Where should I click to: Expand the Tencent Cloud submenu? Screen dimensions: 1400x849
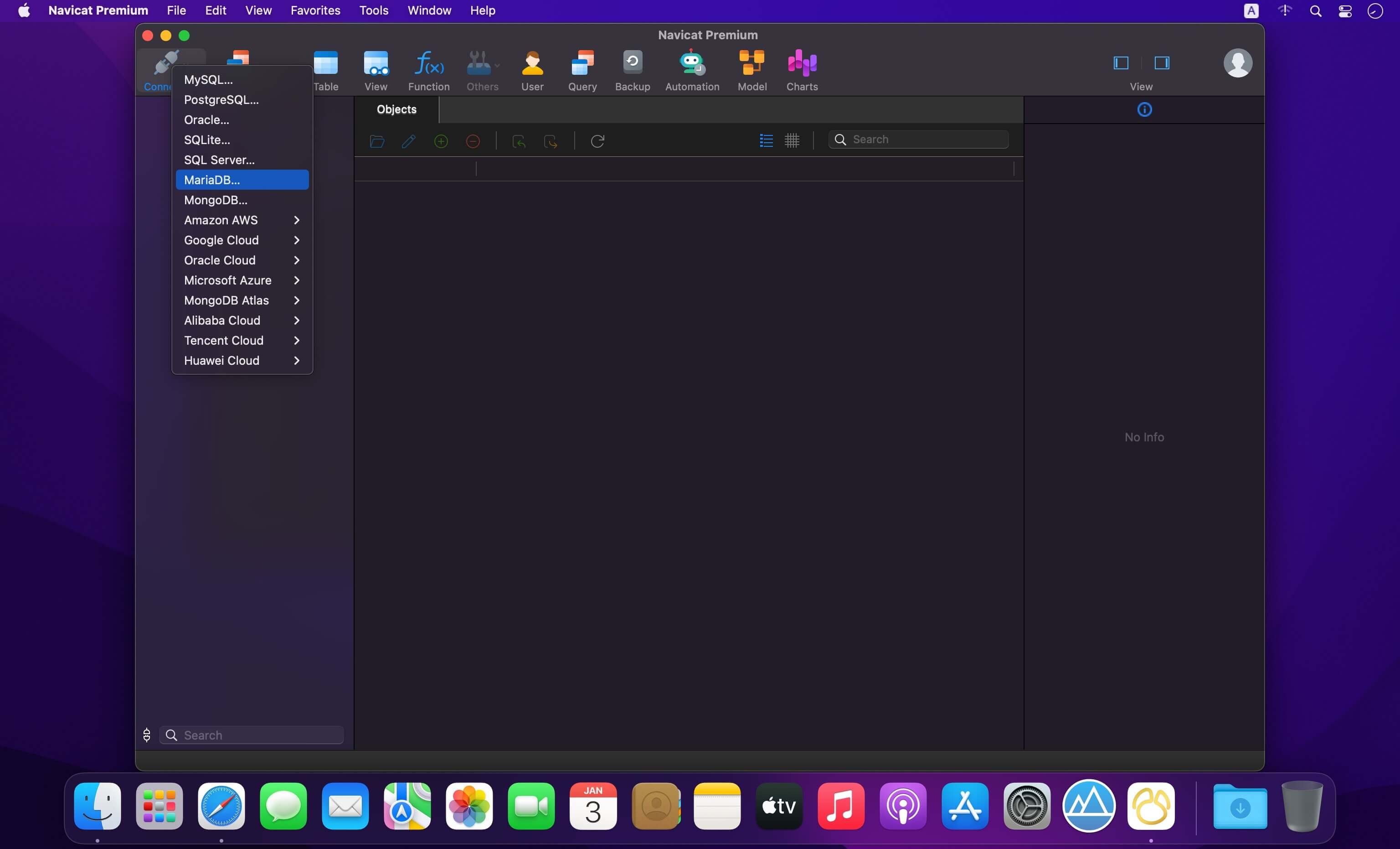tap(242, 340)
